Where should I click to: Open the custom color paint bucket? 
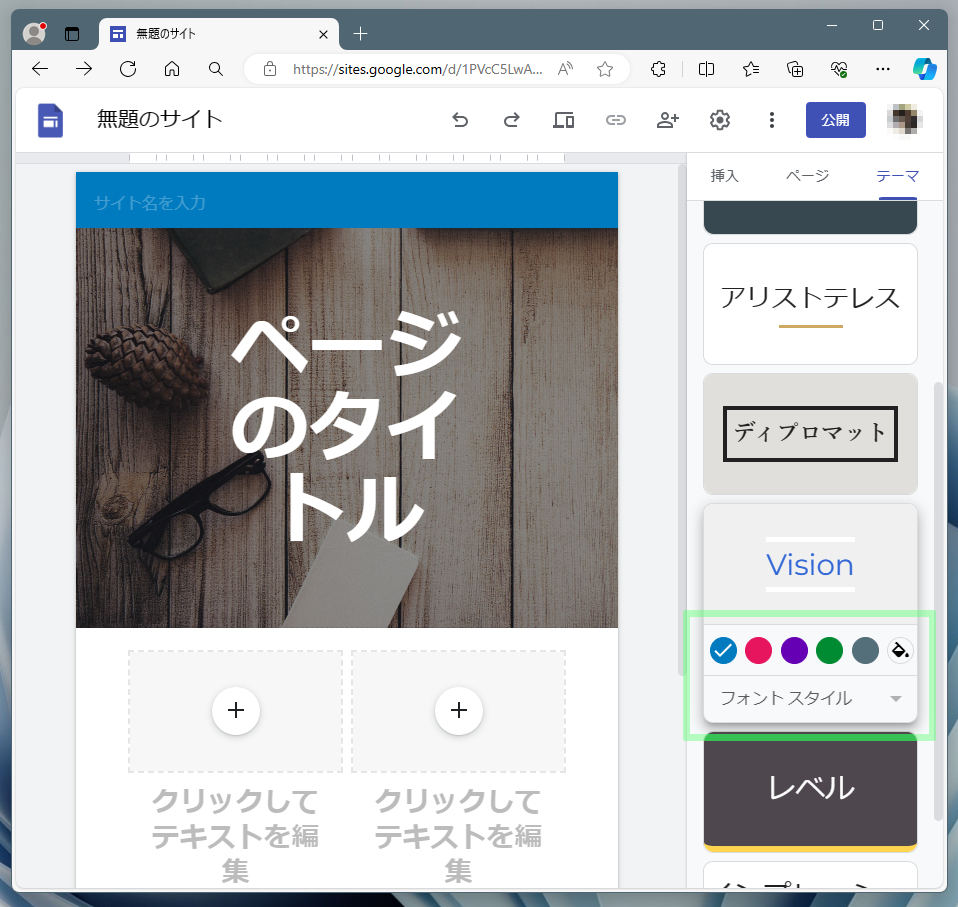(x=900, y=650)
